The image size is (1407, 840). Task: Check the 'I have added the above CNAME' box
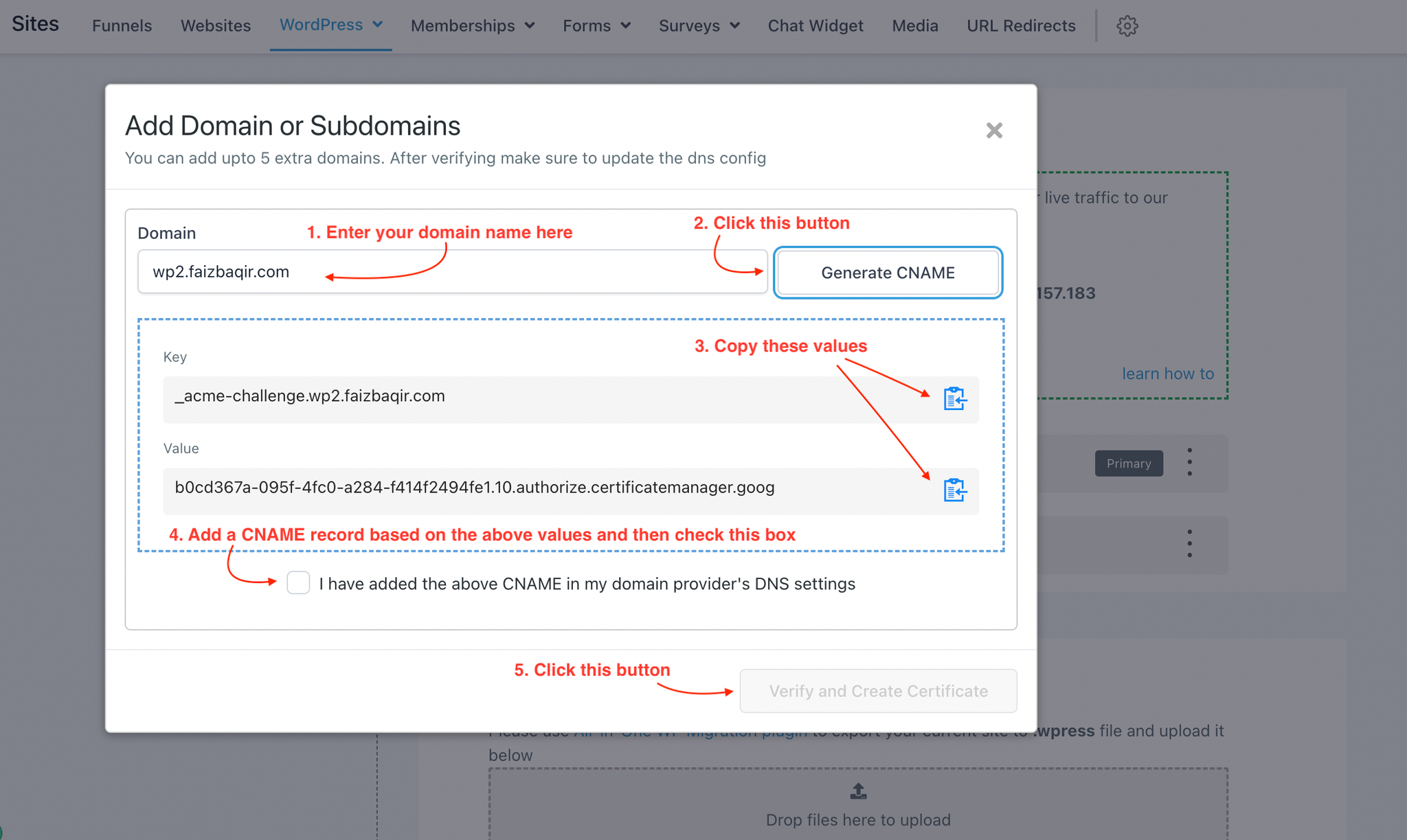coord(298,583)
